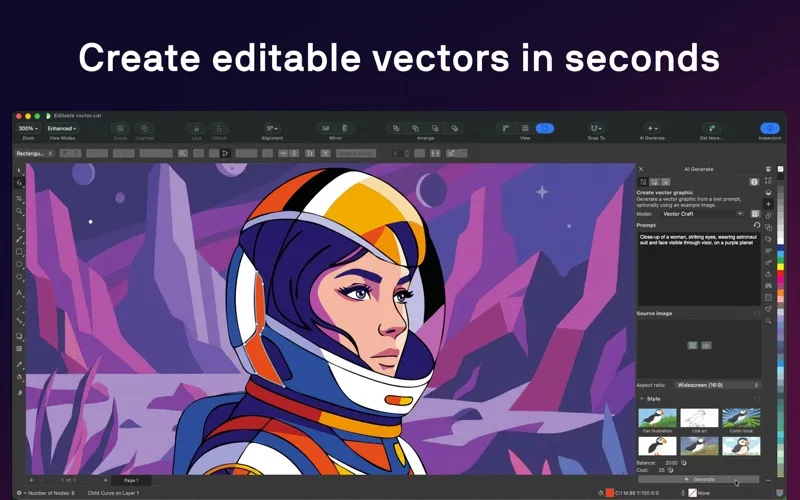This screenshot has width=800, height=500.
Task: Click the Lock object icon
Action: click(196, 129)
